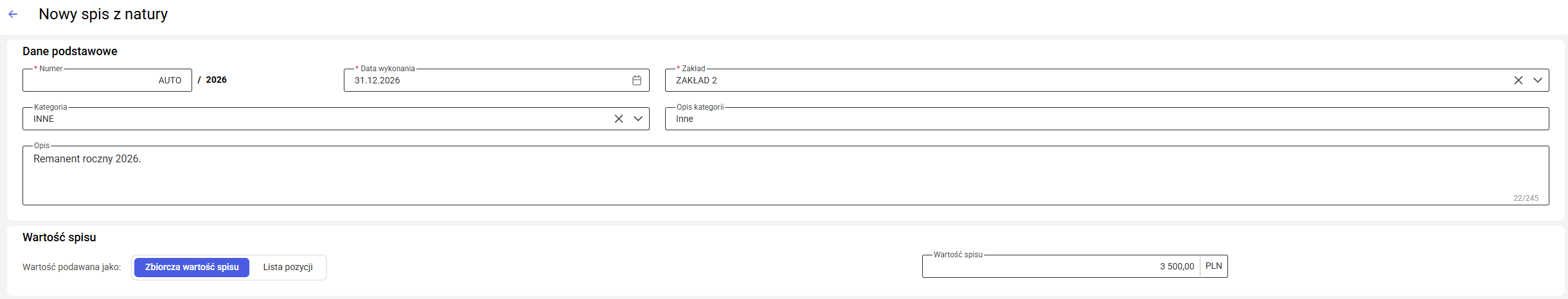Clear the ZAKŁAD 2 selection
Viewport: 1568px width, 299px height.
(x=1519, y=80)
